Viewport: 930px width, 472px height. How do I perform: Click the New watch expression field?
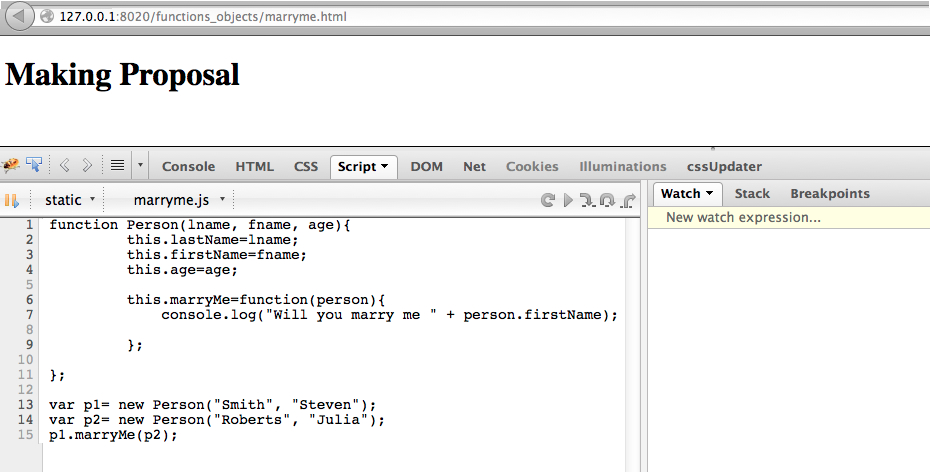[743, 217]
